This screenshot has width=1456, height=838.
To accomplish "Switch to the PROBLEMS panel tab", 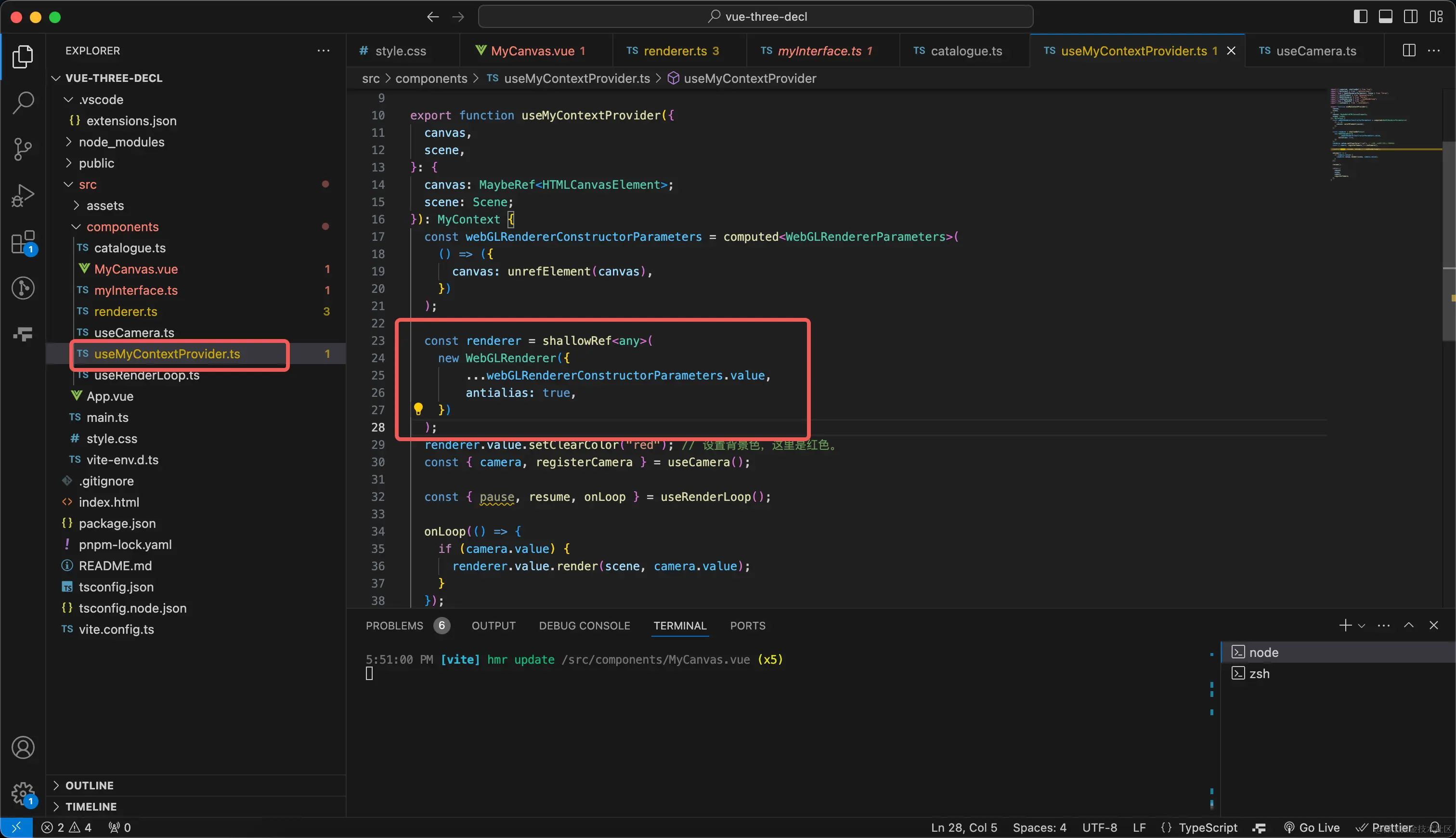I will click(394, 626).
